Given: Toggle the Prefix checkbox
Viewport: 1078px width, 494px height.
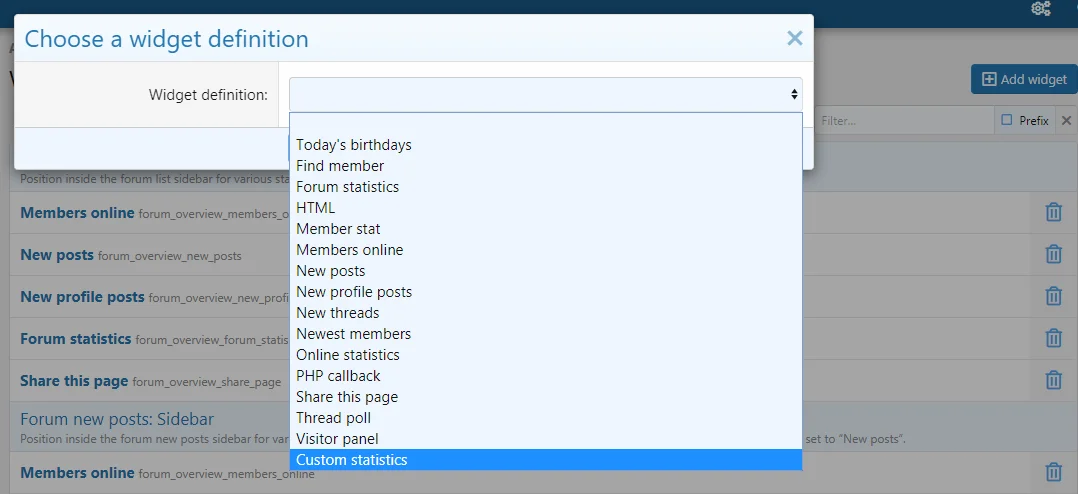Looking at the screenshot, I should coord(1007,120).
